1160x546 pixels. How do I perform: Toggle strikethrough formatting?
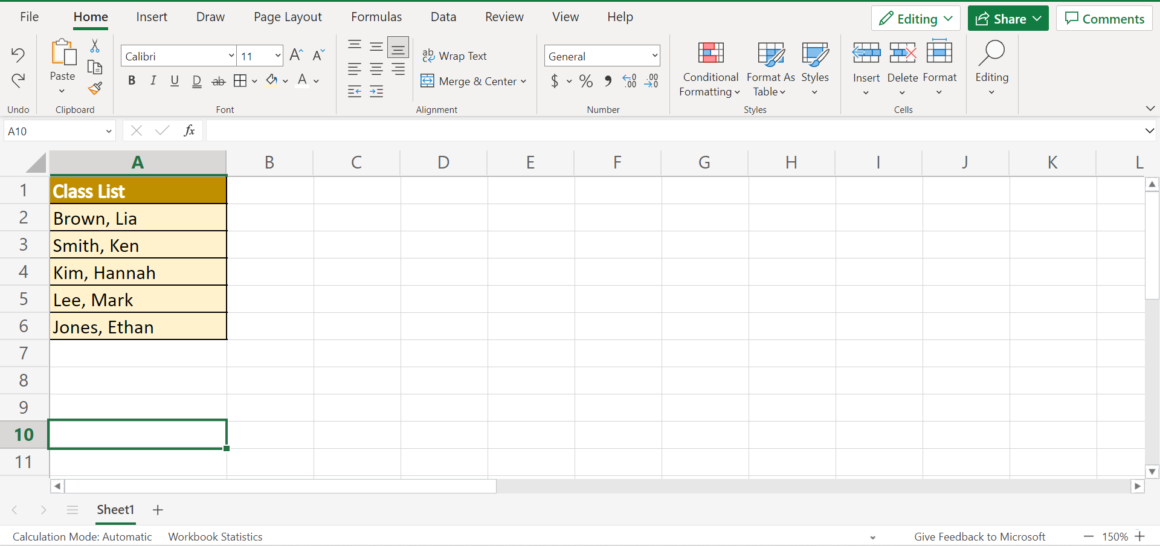pos(218,81)
